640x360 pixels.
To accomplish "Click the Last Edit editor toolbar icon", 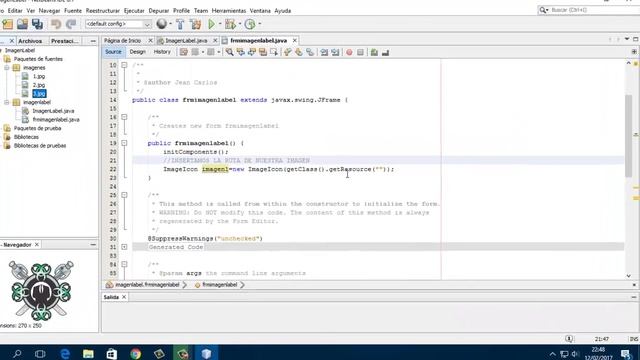I will click(x=184, y=52).
